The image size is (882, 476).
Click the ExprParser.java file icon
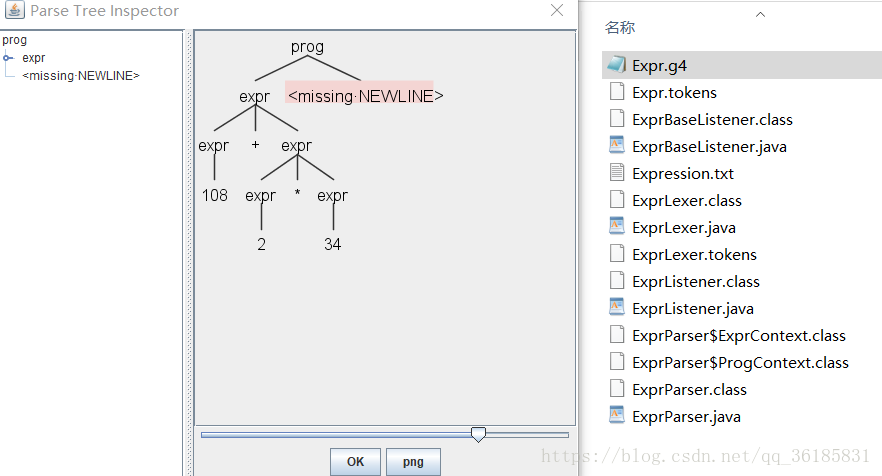(x=617, y=416)
